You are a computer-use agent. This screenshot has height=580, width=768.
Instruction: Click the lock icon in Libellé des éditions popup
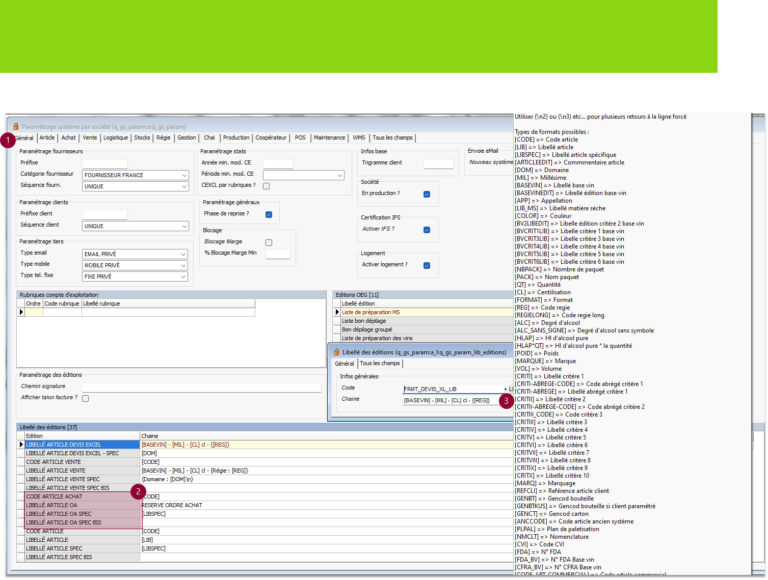click(x=336, y=352)
